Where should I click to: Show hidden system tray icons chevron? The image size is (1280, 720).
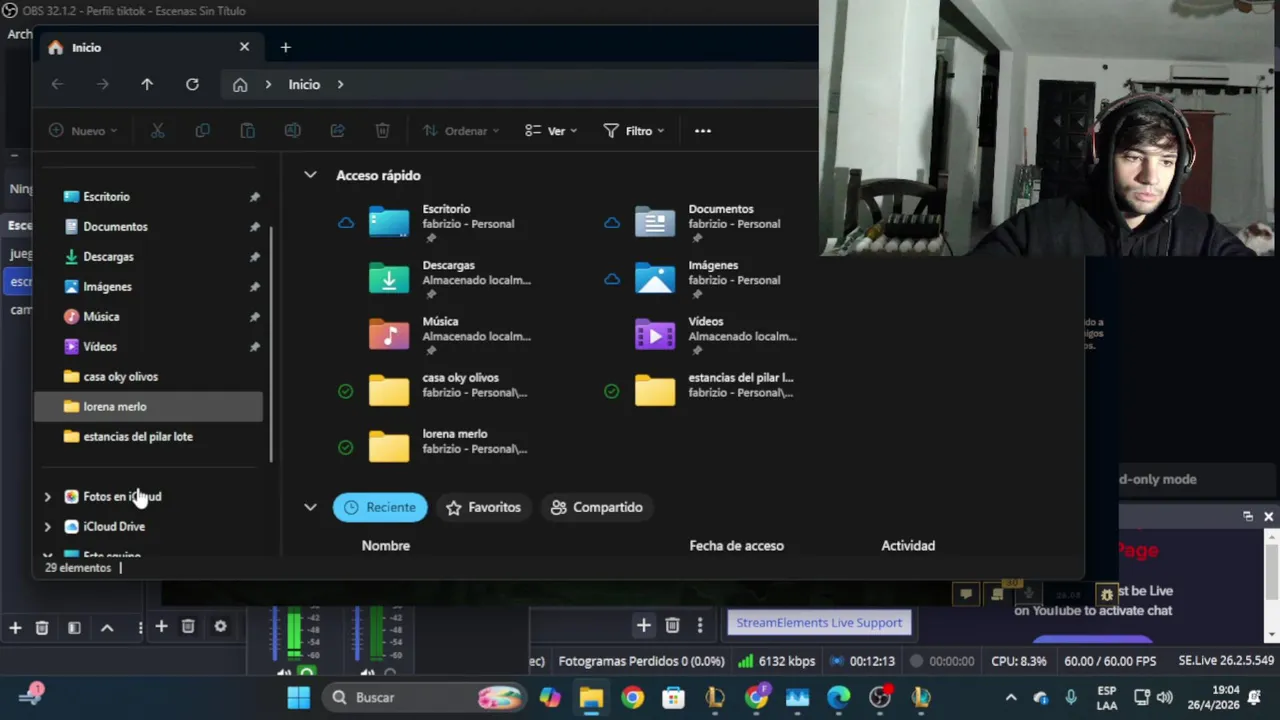click(x=1011, y=698)
